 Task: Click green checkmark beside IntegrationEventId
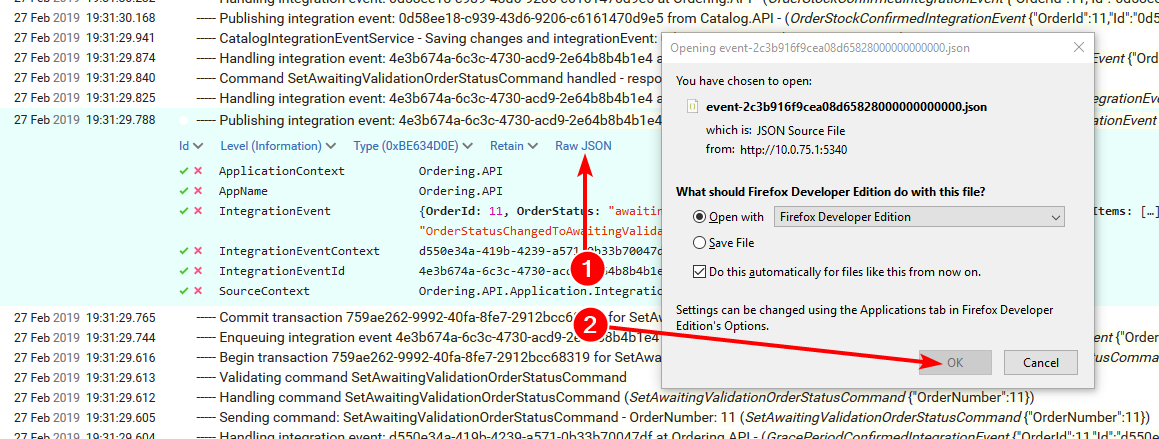click(x=184, y=271)
